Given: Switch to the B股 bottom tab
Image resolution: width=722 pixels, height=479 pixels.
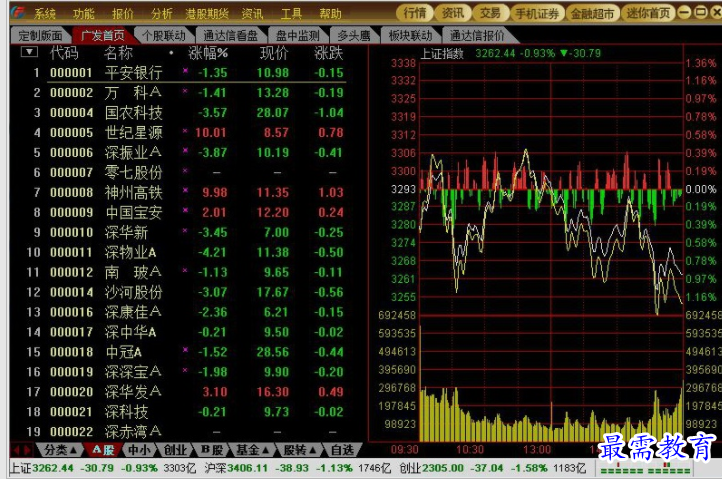Looking at the screenshot, I should [212, 450].
